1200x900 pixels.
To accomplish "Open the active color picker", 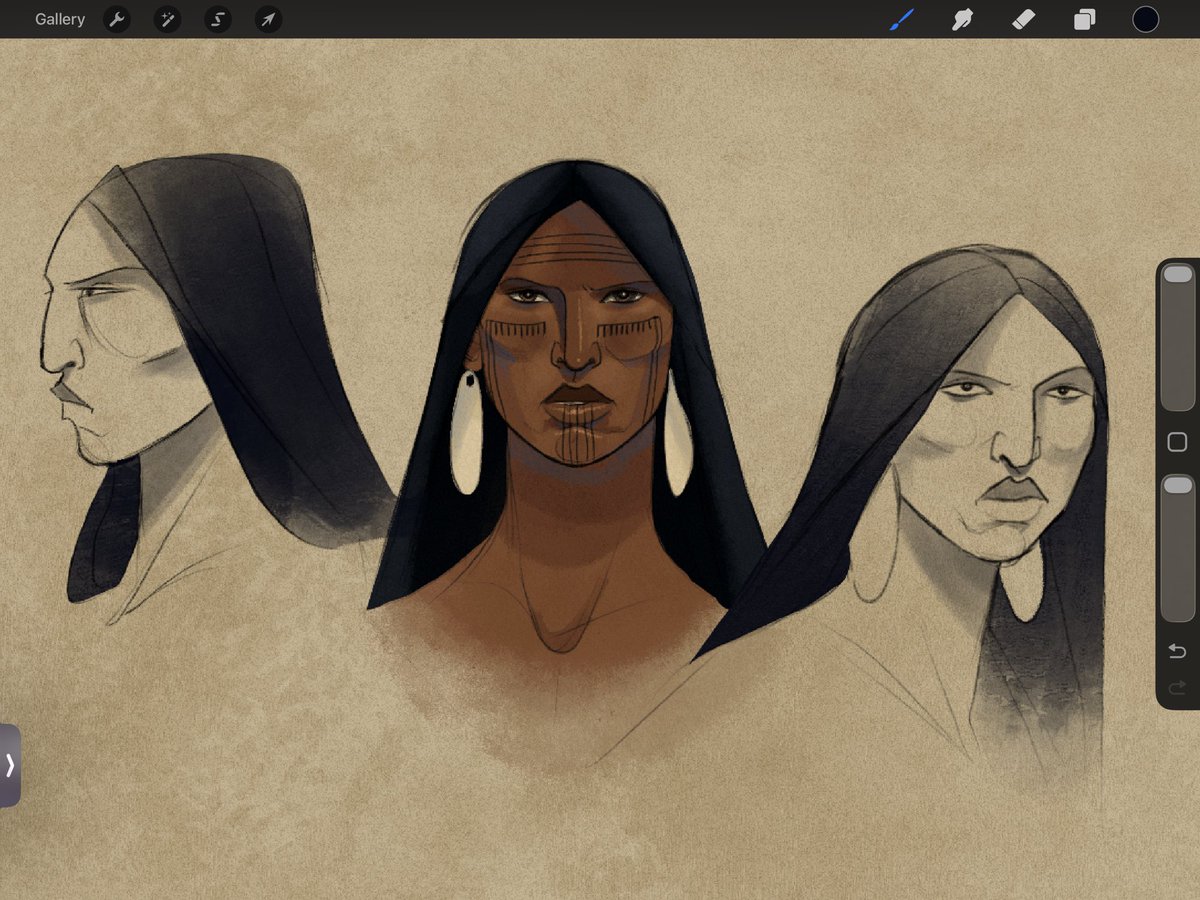I will pyautogui.click(x=1146, y=19).
